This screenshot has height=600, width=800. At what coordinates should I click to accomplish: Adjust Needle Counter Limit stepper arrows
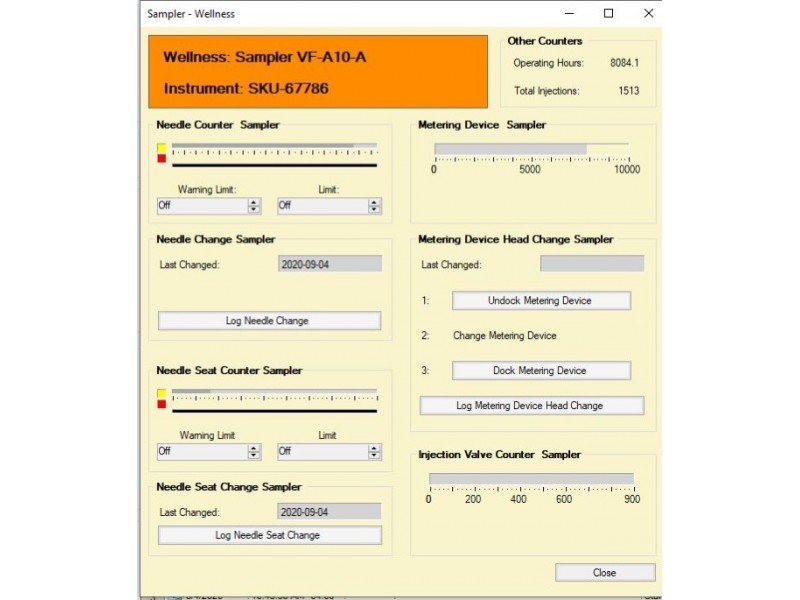pos(374,206)
